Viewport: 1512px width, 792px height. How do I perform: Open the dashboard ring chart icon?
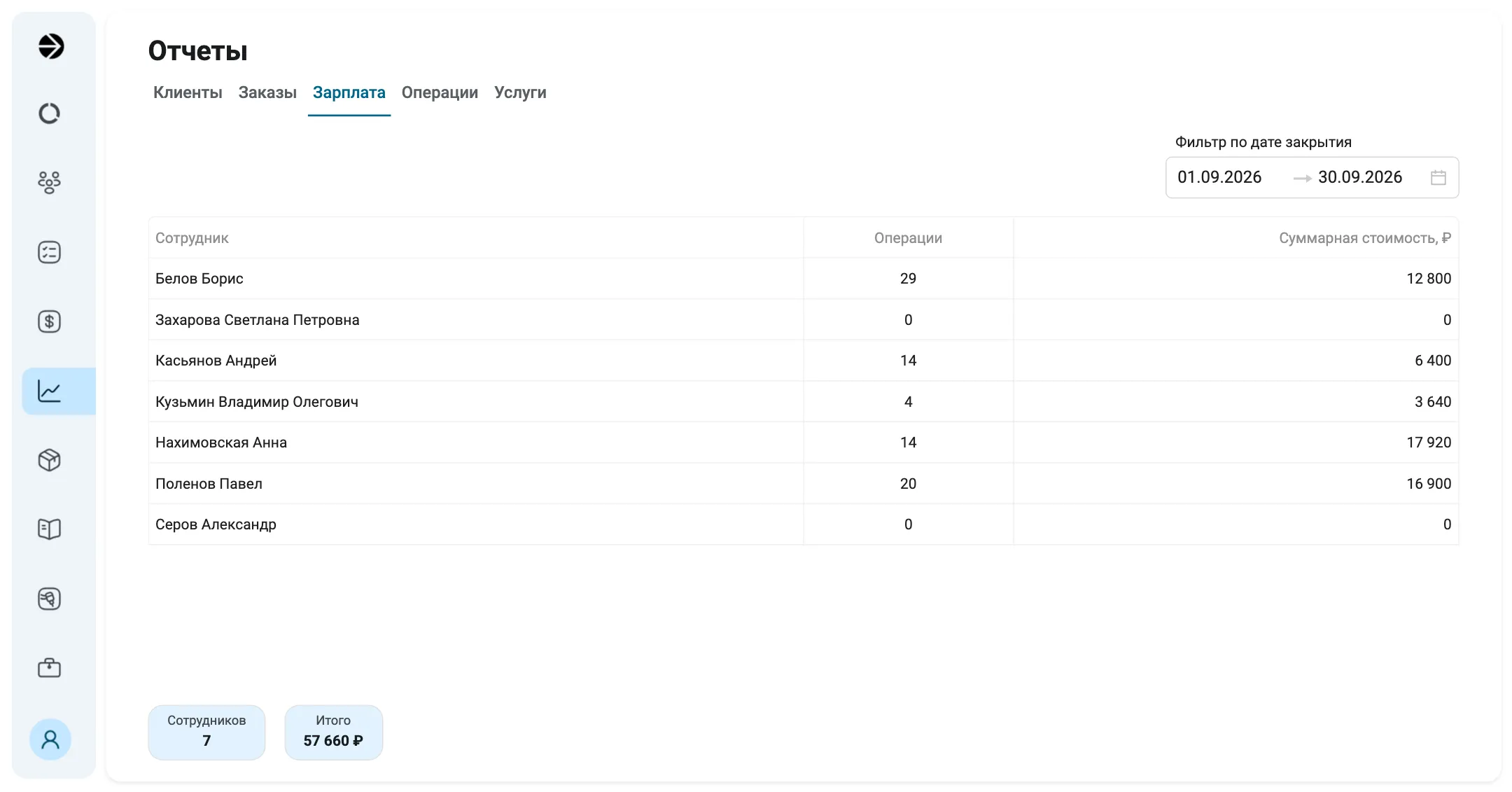coord(49,113)
